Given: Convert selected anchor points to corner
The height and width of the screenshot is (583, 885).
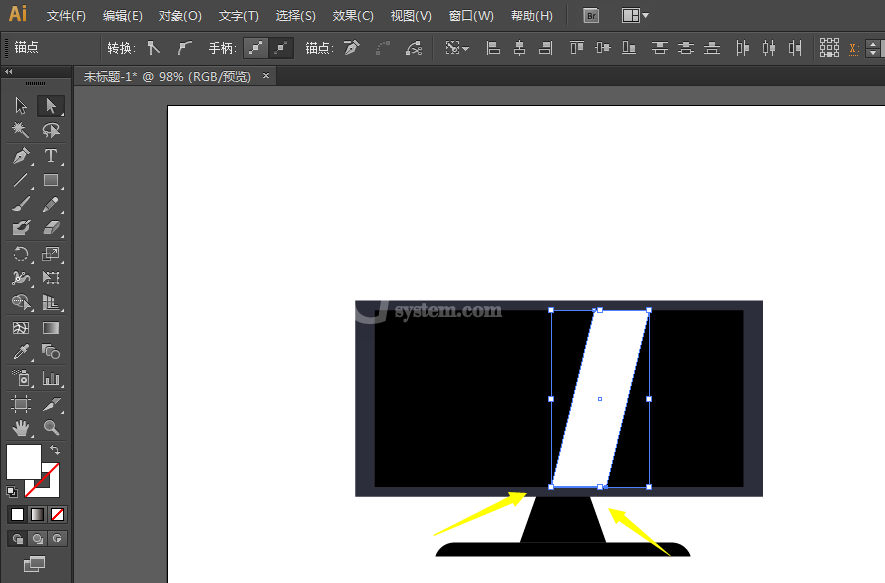Looking at the screenshot, I should [x=154, y=48].
